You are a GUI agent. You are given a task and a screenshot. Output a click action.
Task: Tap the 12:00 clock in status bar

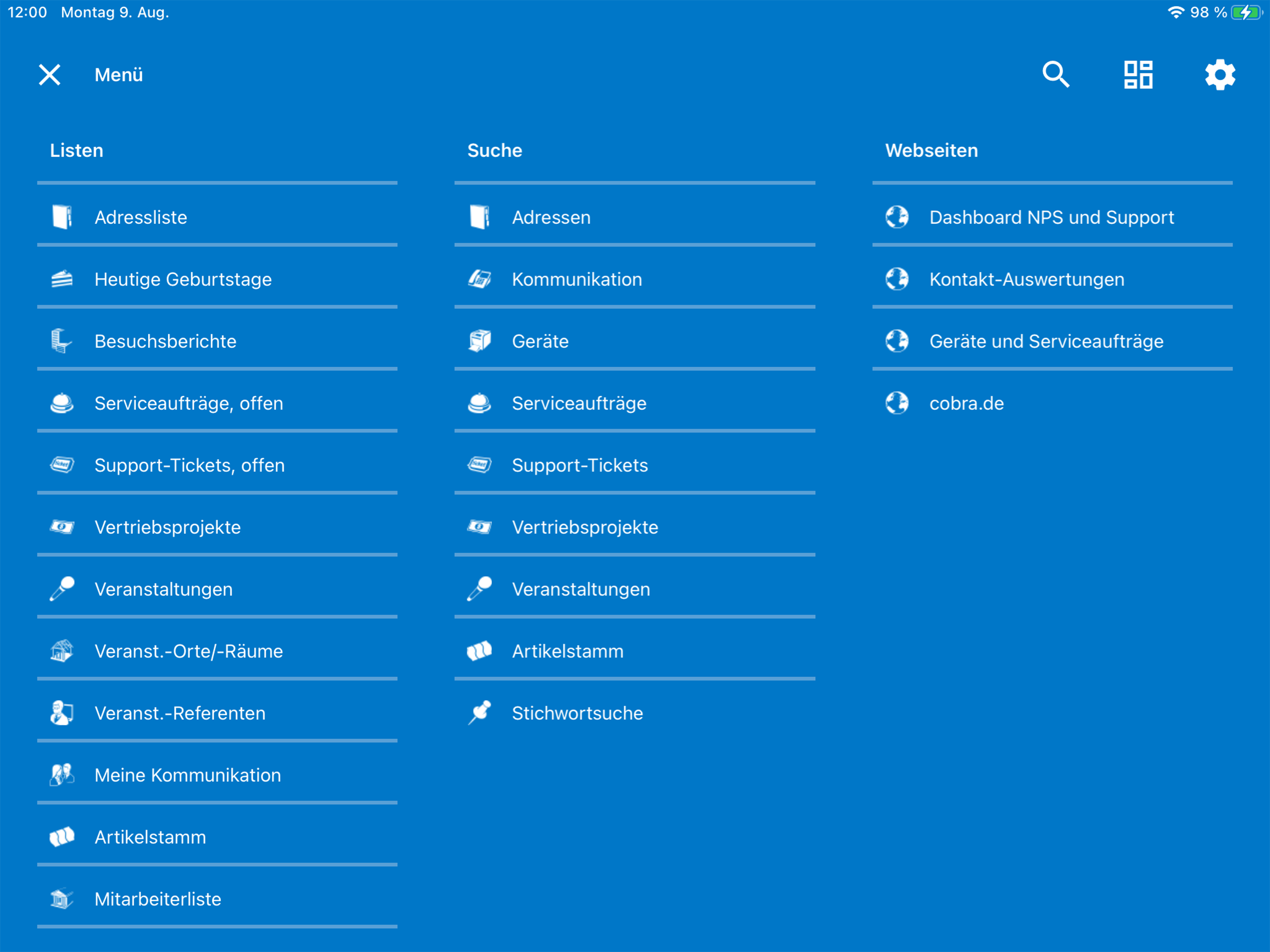tap(27, 12)
